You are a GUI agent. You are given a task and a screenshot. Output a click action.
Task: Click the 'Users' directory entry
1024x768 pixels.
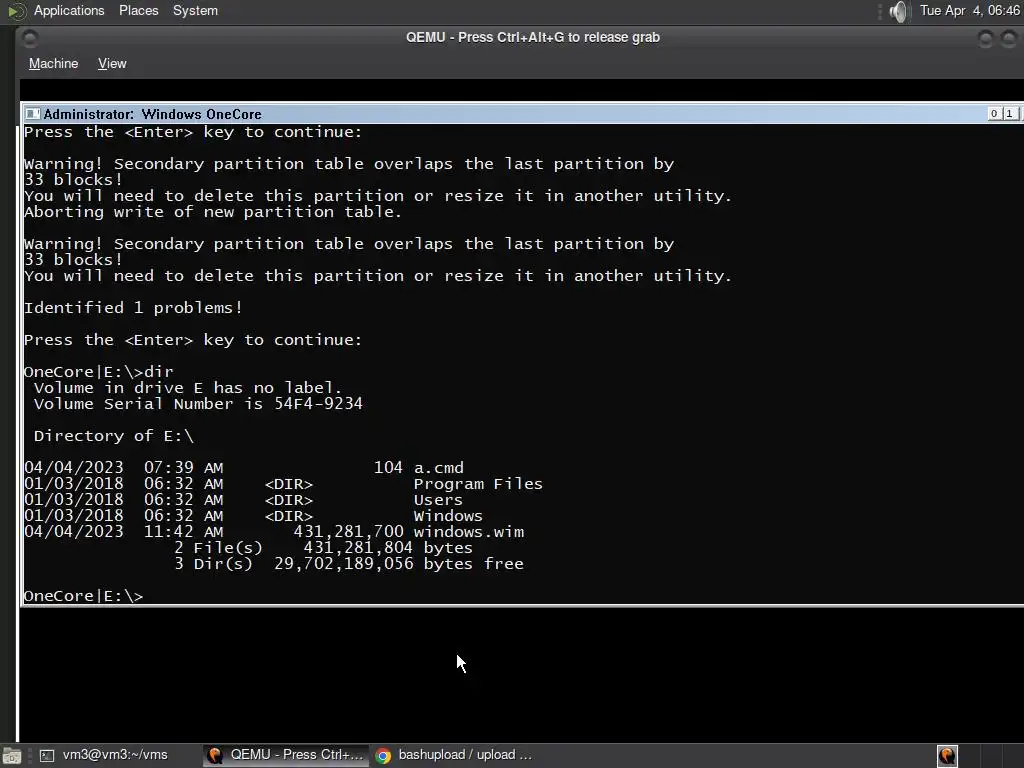click(x=438, y=500)
